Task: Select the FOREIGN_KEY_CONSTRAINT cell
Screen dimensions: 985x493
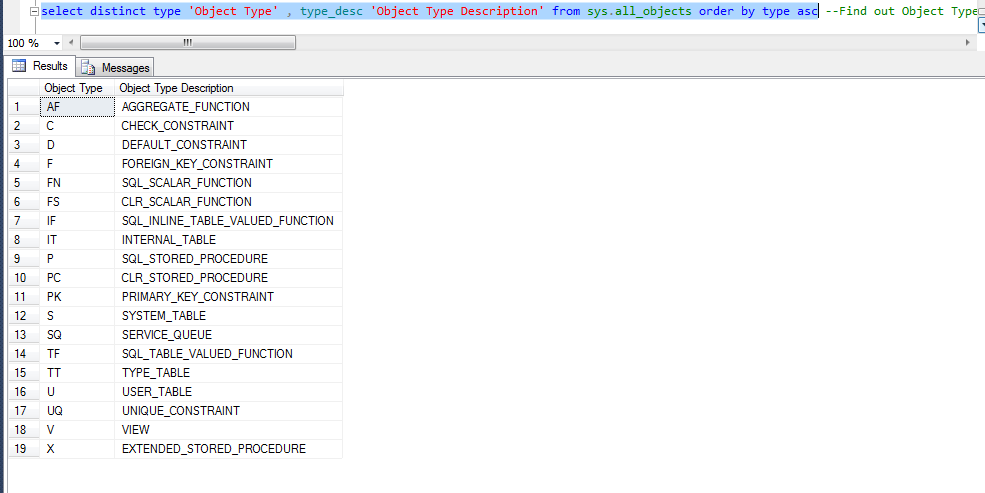Action: pyautogui.click(x=229, y=164)
